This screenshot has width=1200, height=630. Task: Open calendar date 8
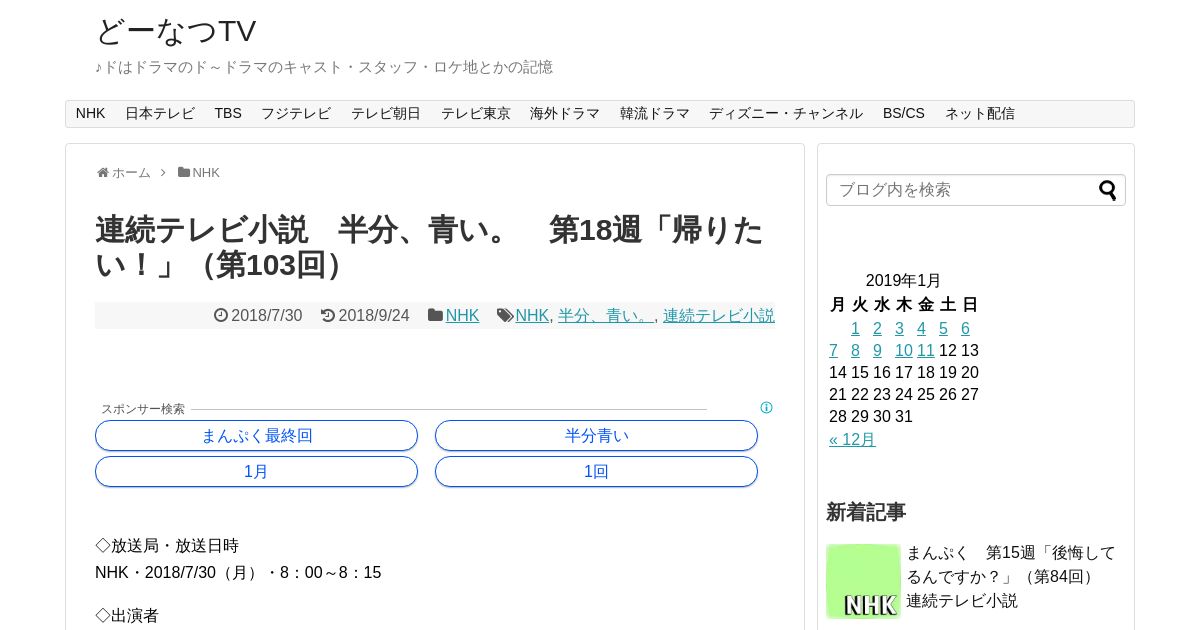coord(855,351)
